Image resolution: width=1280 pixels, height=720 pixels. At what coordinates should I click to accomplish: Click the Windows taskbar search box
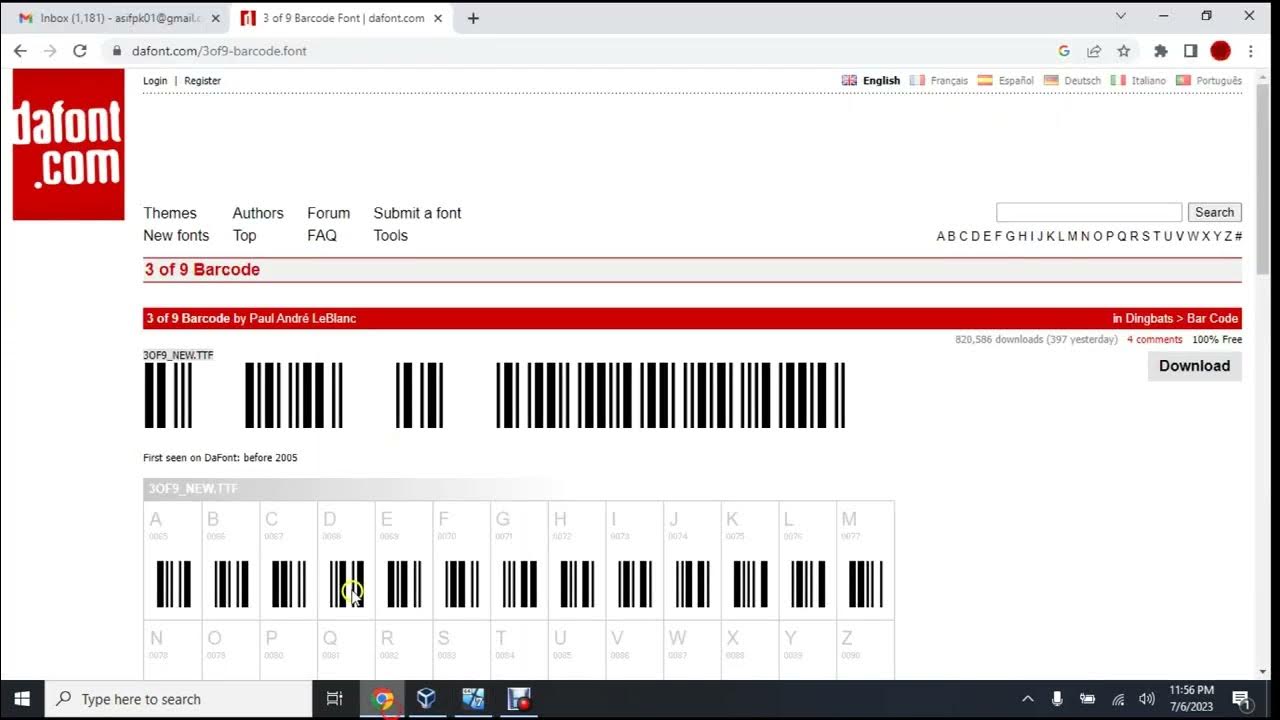pyautogui.click(x=179, y=699)
